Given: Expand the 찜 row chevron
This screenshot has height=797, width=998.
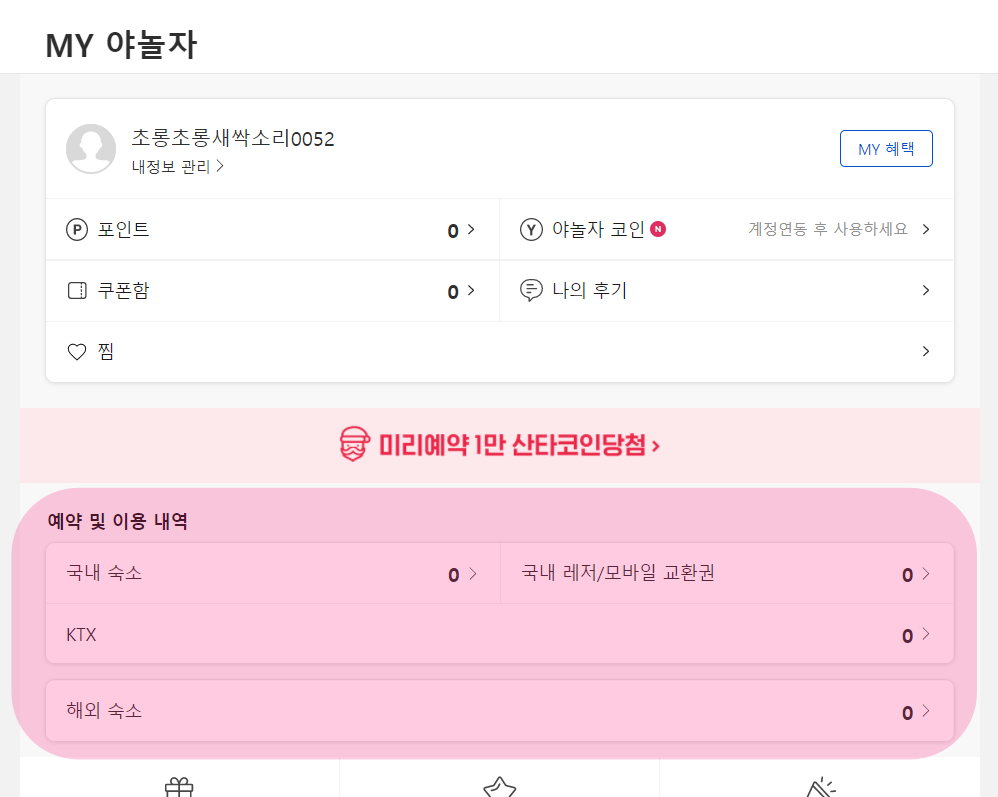Looking at the screenshot, I should [x=926, y=351].
